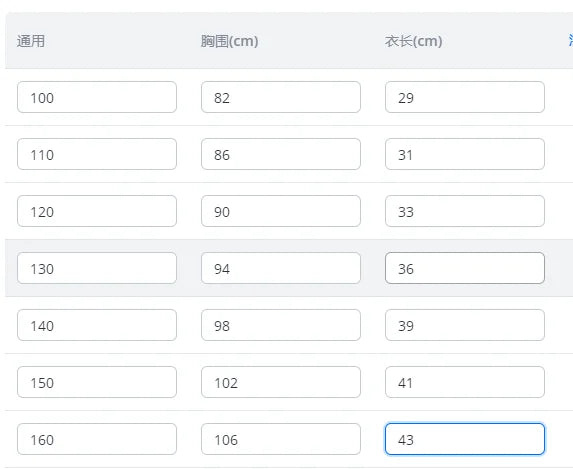The width and height of the screenshot is (573, 469).
Task: Edit the size field containing 120
Action: 97,211
